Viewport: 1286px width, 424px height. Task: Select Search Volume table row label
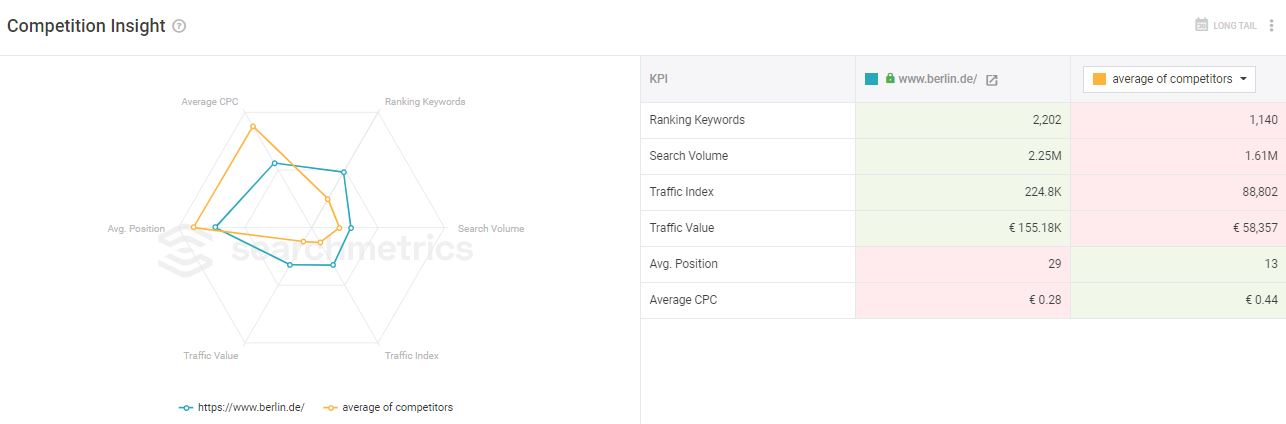pyautogui.click(x=689, y=156)
